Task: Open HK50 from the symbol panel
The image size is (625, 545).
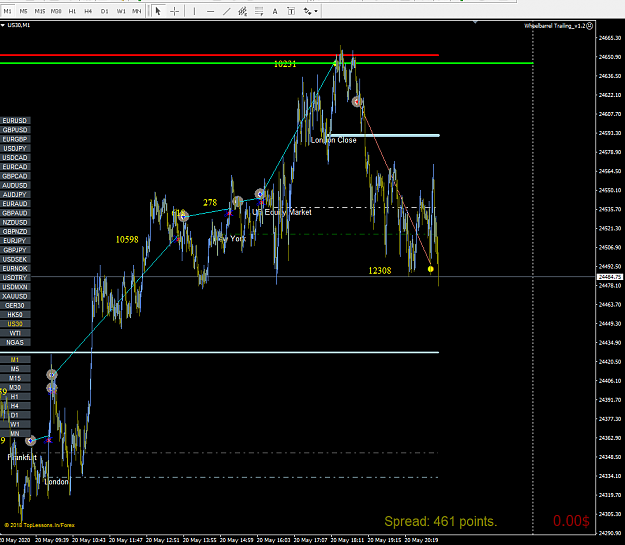Action: point(15,315)
